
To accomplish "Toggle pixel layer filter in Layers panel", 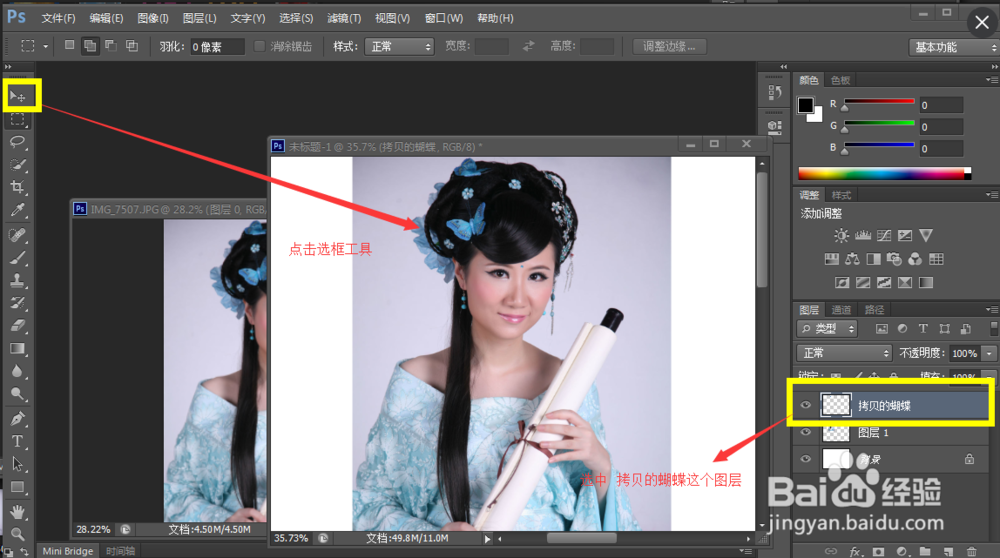I will pos(881,328).
